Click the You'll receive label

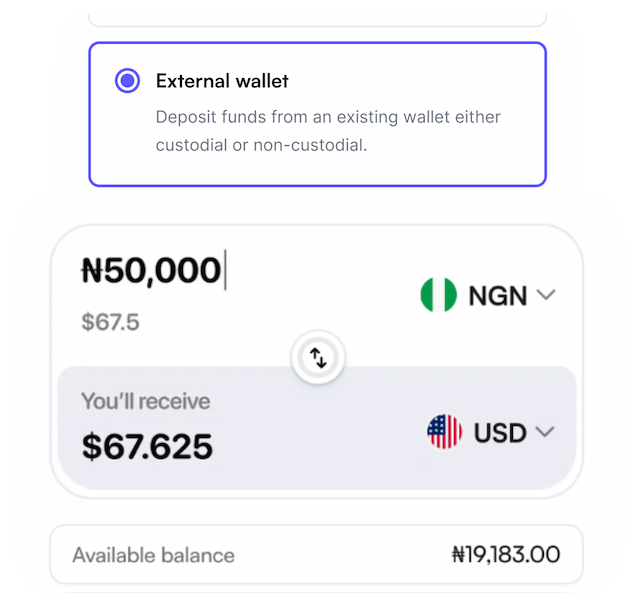click(x=145, y=402)
